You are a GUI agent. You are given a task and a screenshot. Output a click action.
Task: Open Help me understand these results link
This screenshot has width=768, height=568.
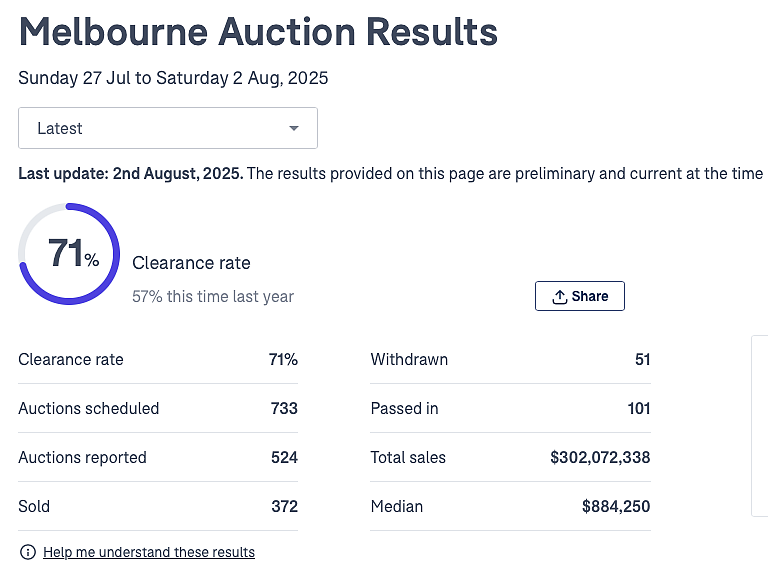click(149, 552)
